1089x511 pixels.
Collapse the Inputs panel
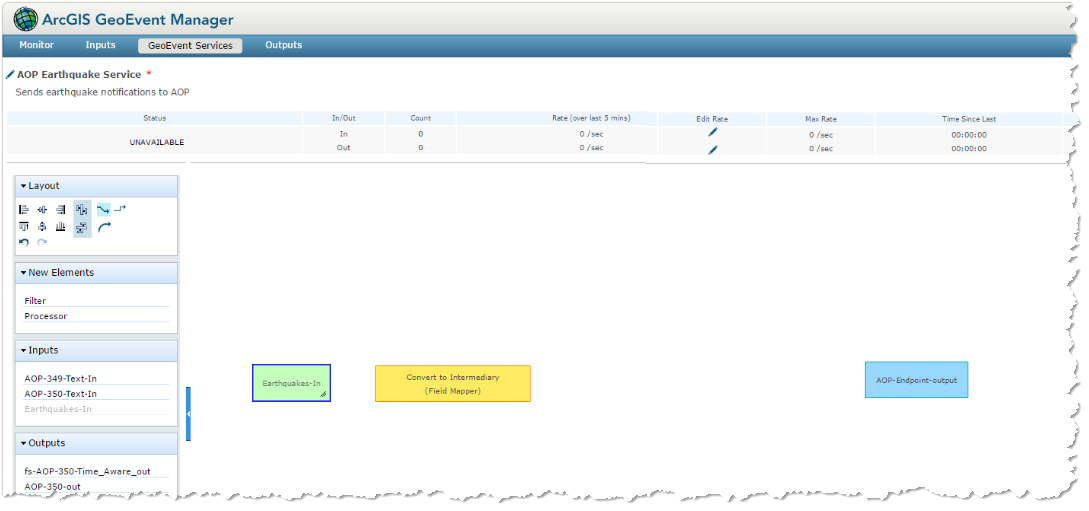(x=24, y=351)
